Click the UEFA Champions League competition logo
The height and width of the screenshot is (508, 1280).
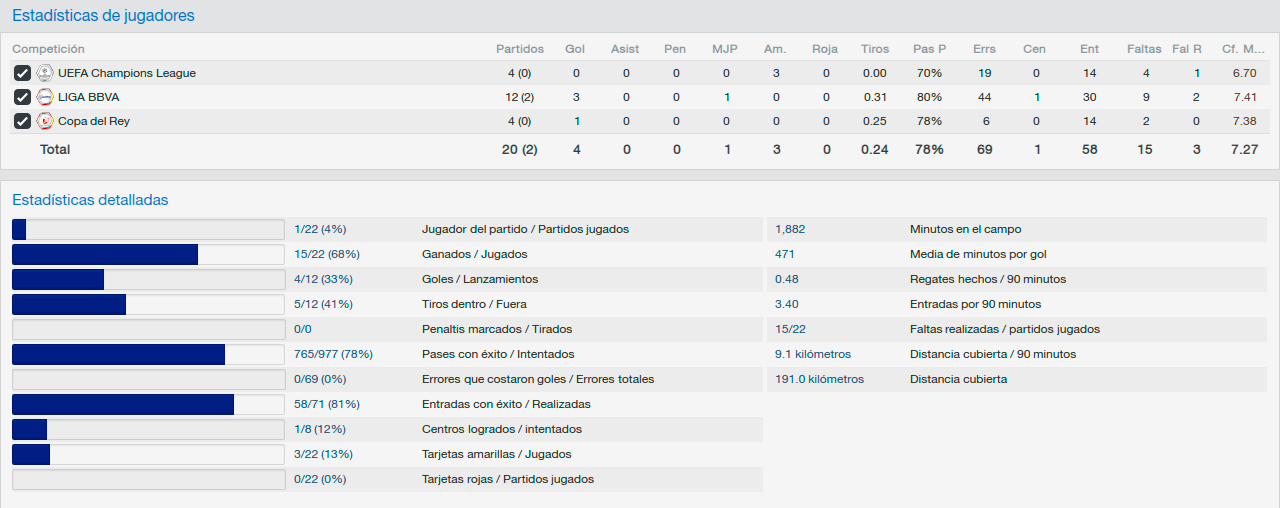tap(44, 73)
